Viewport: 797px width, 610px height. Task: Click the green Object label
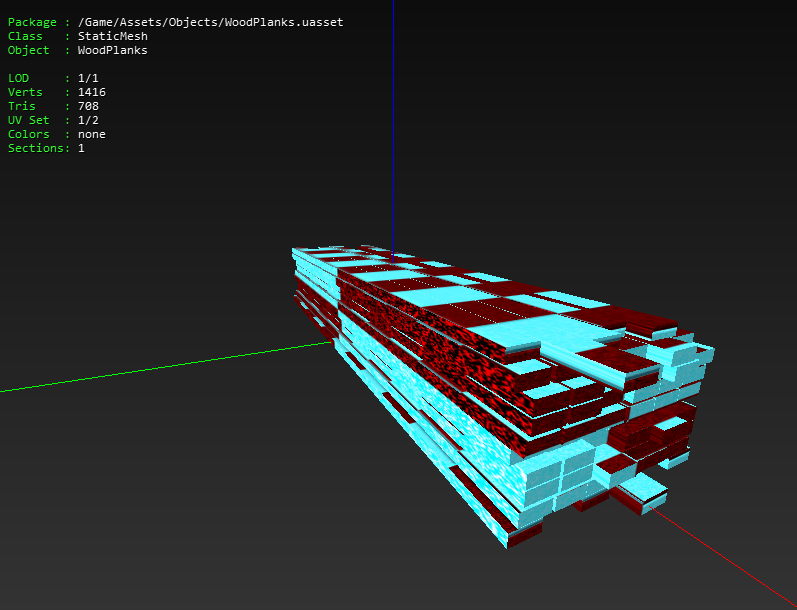tap(28, 50)
